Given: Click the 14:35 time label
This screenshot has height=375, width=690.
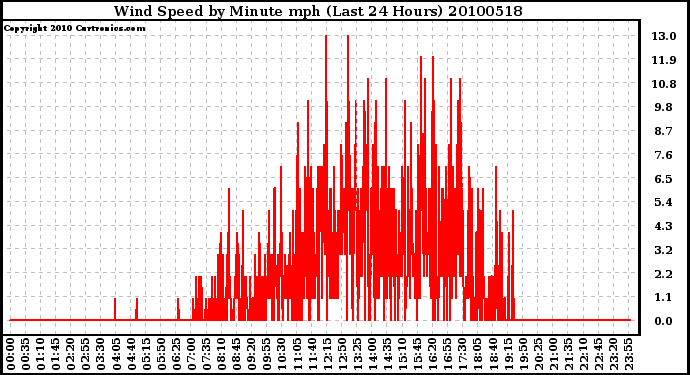Looking at the screenshot, I should tap(387, 355).
